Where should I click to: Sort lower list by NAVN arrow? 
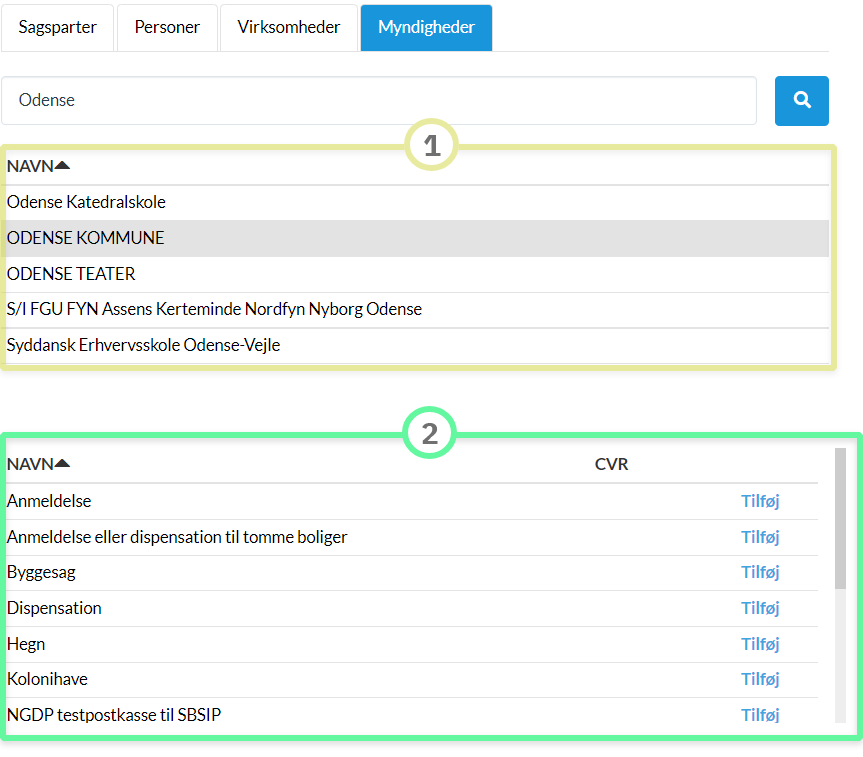coord(62,464)
